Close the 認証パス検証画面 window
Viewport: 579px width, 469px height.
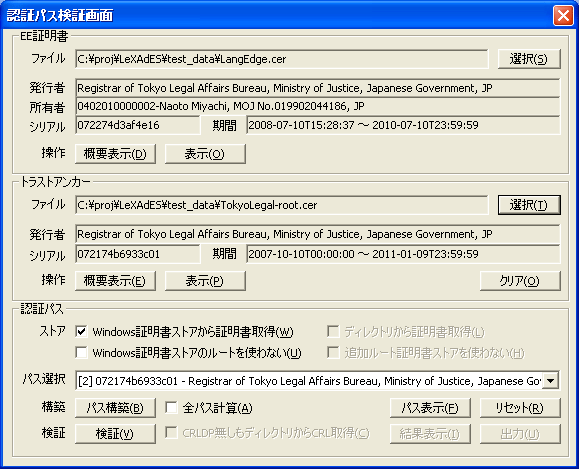563,16
